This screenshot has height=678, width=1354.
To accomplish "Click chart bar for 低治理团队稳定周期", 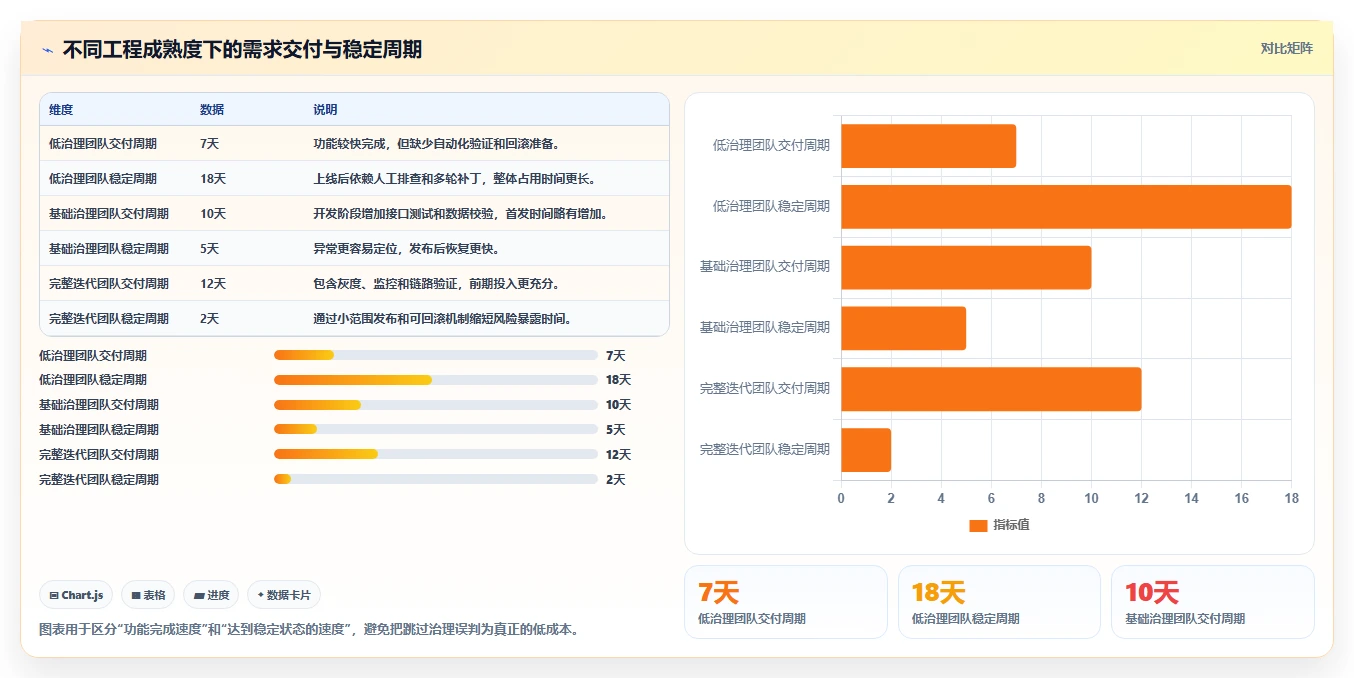I will 1066,206.
